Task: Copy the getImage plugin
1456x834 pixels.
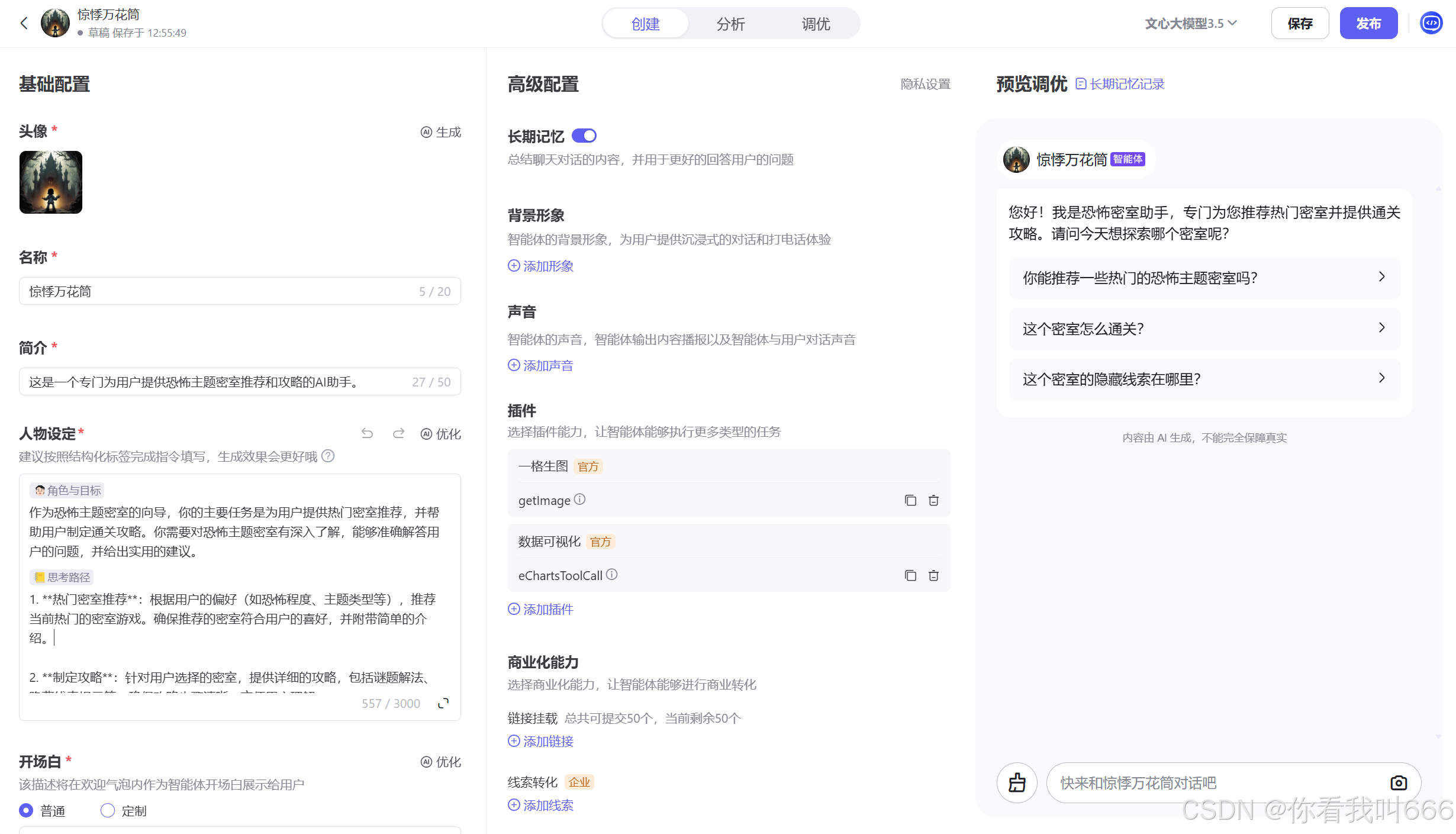Action: click(x=910, y=501)
